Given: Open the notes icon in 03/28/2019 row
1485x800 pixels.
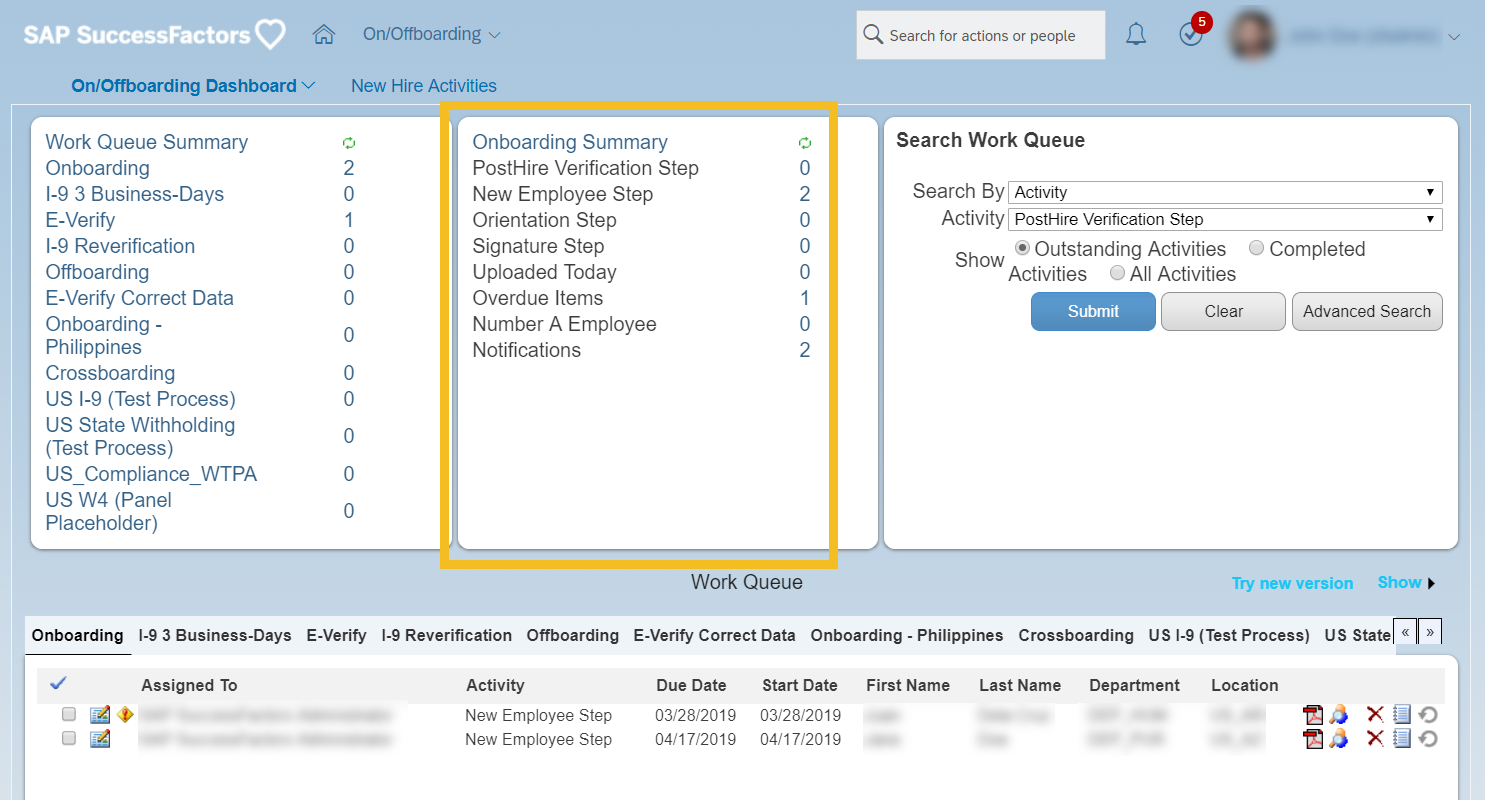Looking at the screenshot, I should click(x=1401, y=714).
